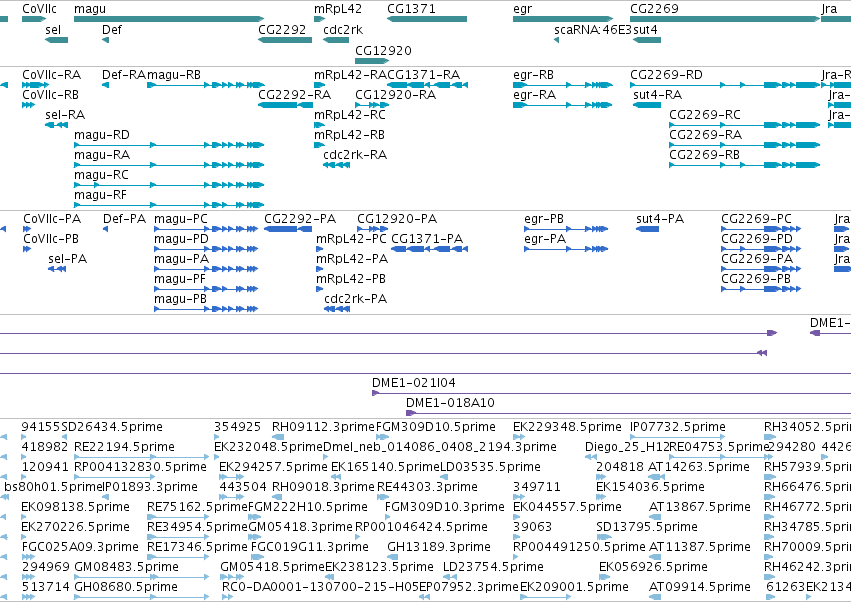
Task: Click the sut4-RA transcript label
Action: click(x=658, y=95)
